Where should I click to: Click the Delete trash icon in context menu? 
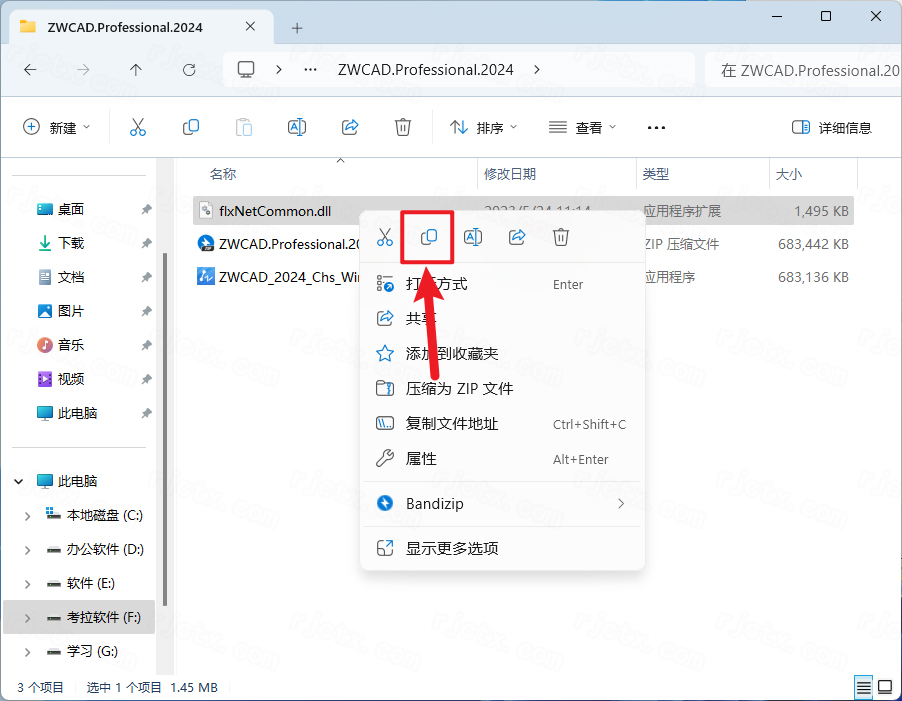coord(561,237)
